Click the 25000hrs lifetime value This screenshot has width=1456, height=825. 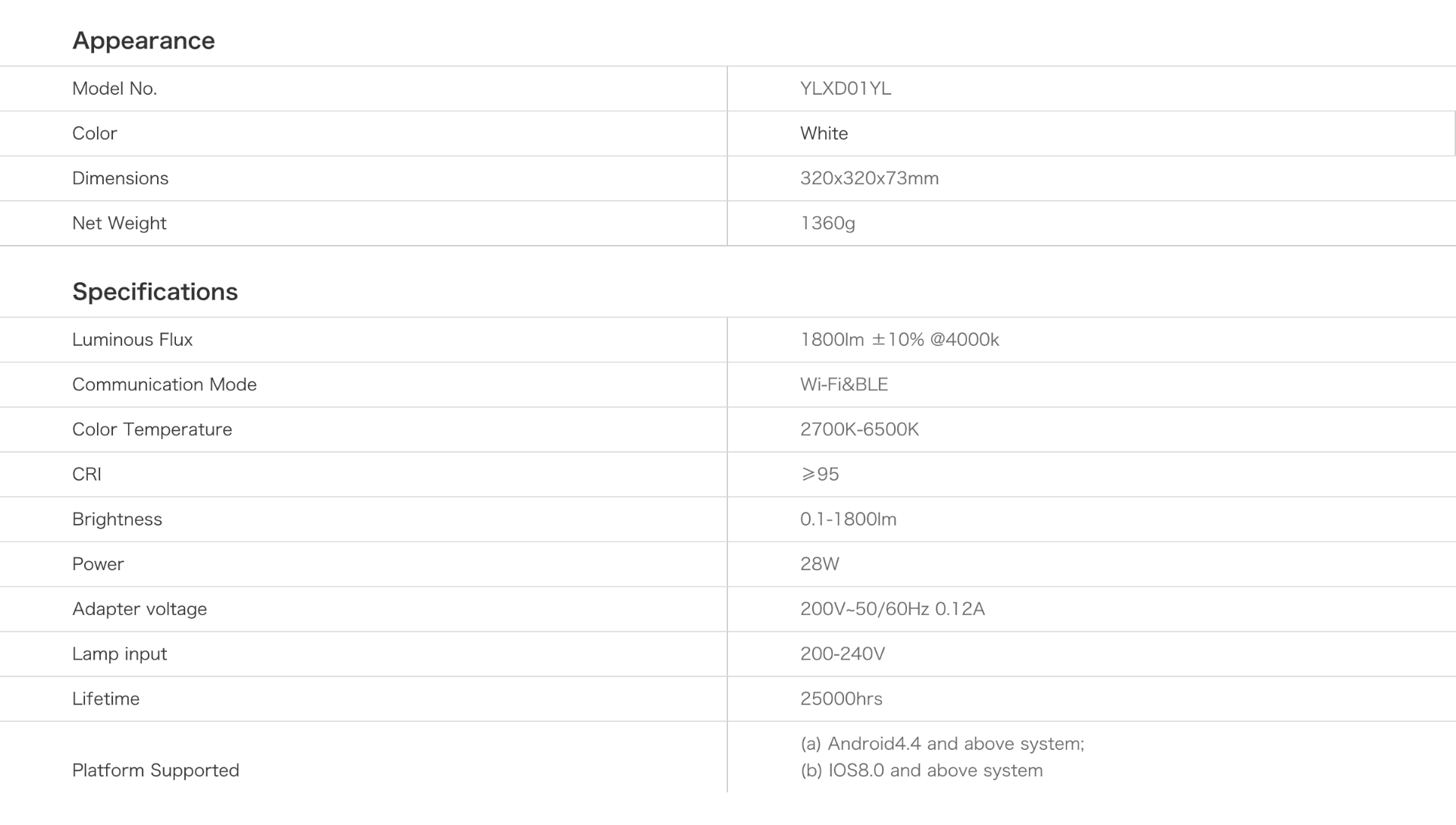841,698
